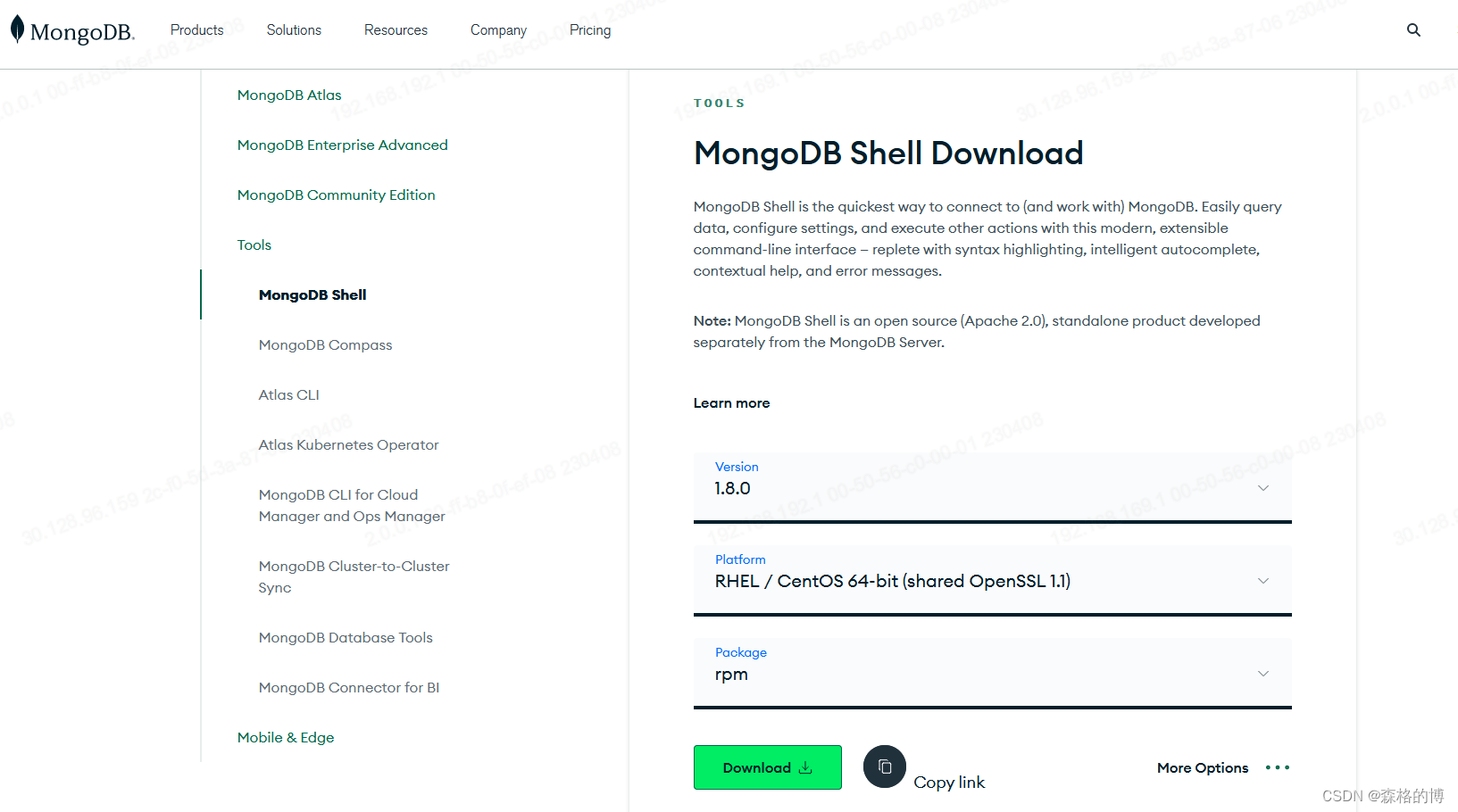The image size is (1458, 812).
Task: Select MongoDB Database Tools
Action: click(x=346, y=637)
